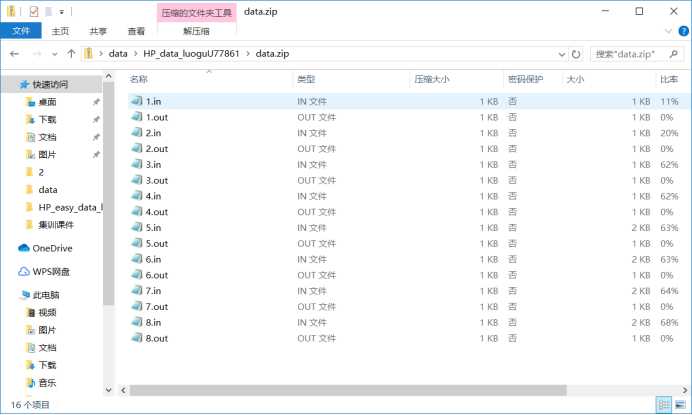
Task: Refresh the current folder view
Action: click(576, 54)
